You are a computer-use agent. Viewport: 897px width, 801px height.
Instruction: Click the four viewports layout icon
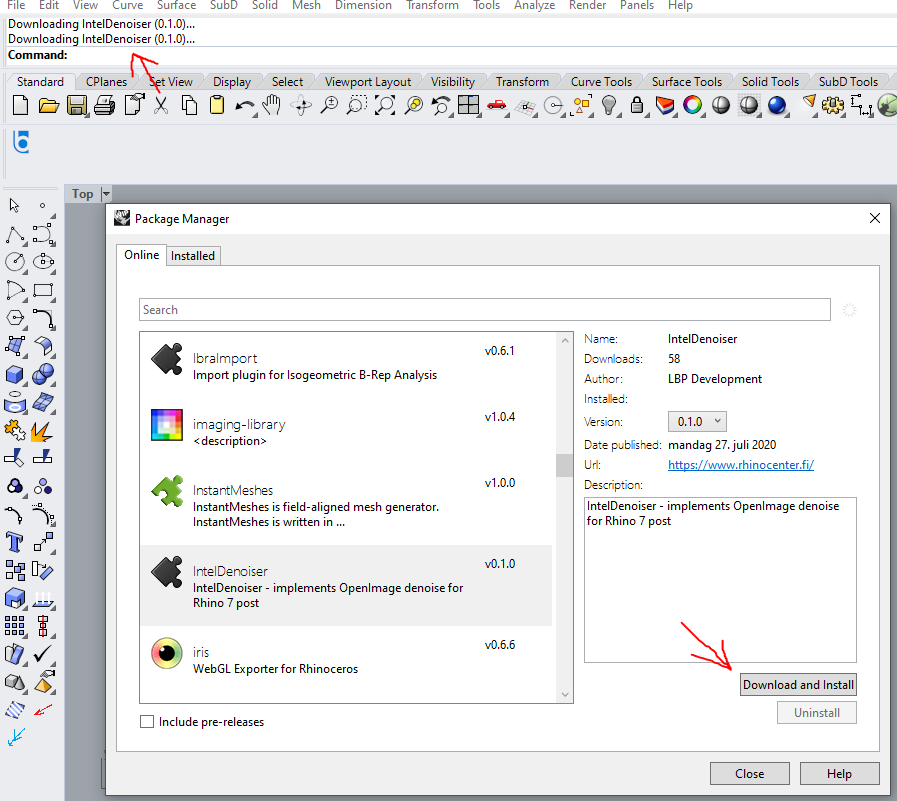click(x=469, y=106)
